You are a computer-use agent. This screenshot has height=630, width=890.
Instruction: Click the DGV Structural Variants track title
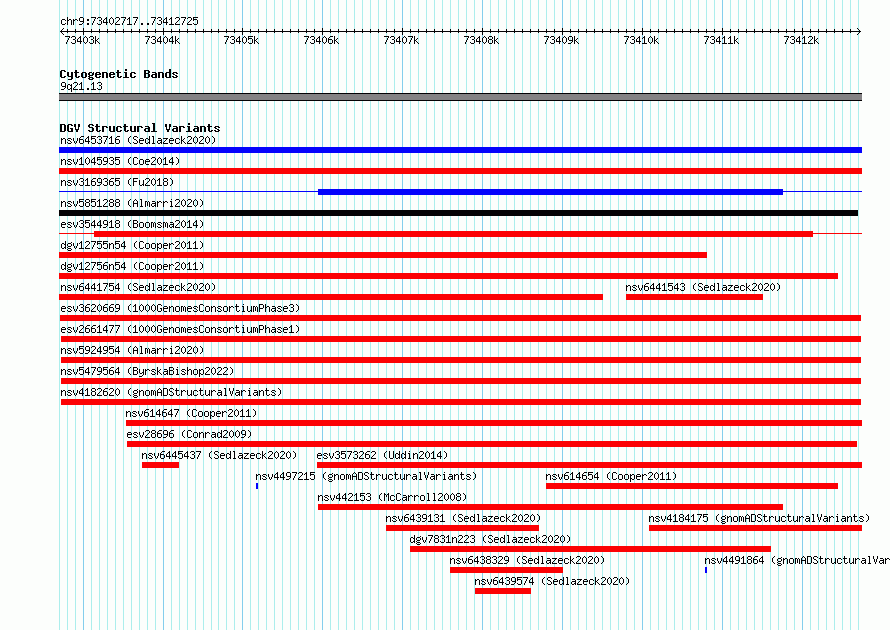140,128
